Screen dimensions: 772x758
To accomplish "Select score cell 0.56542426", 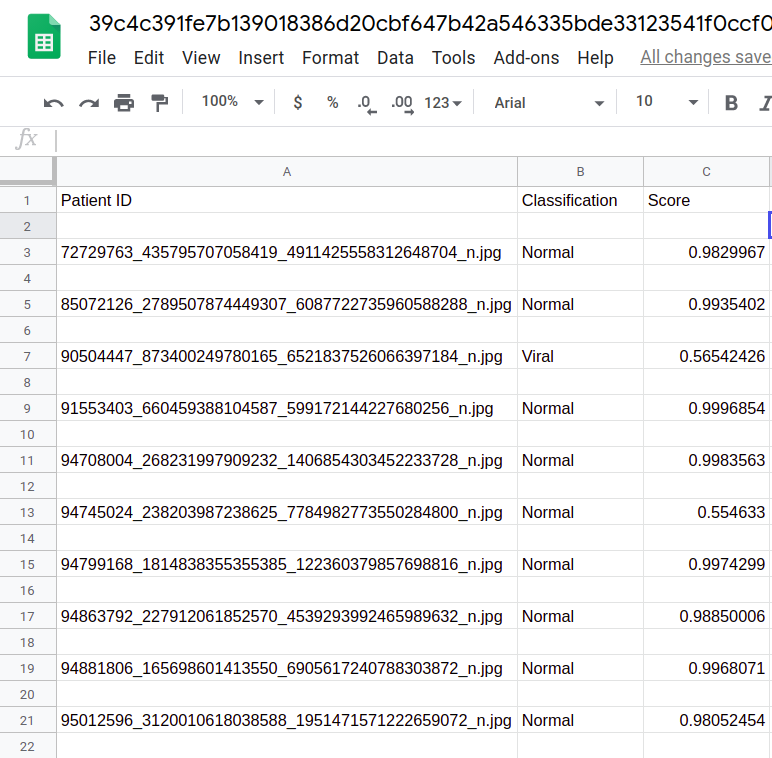I will (707, 356).
